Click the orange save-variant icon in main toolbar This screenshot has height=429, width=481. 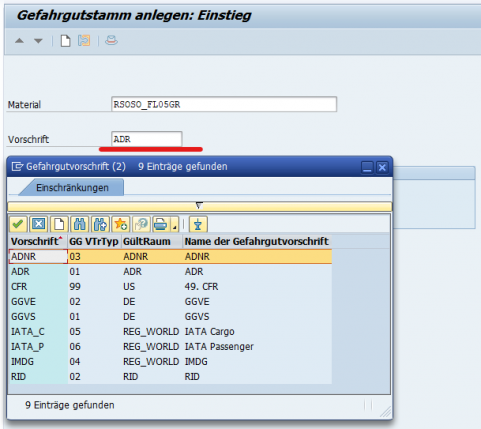(84, 41)
